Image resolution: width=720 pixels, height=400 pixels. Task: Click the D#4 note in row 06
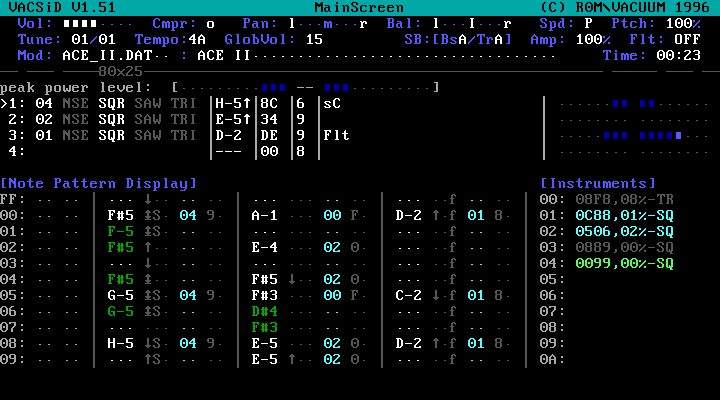click(264, 311)
